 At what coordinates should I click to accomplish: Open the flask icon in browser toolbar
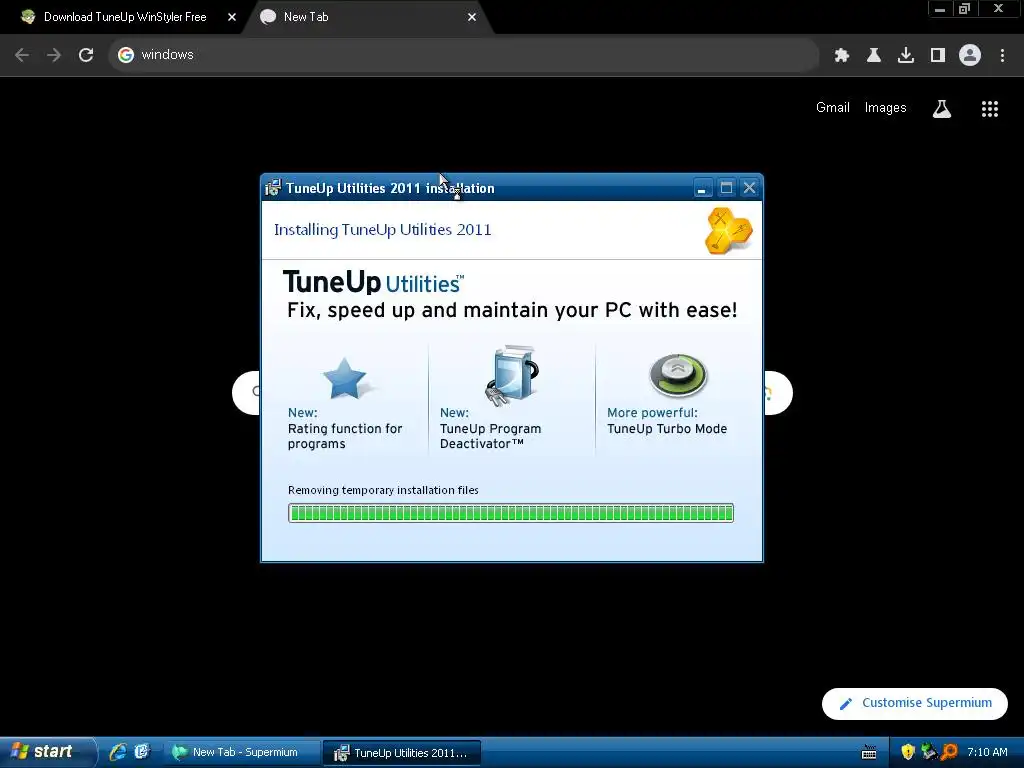874,55
